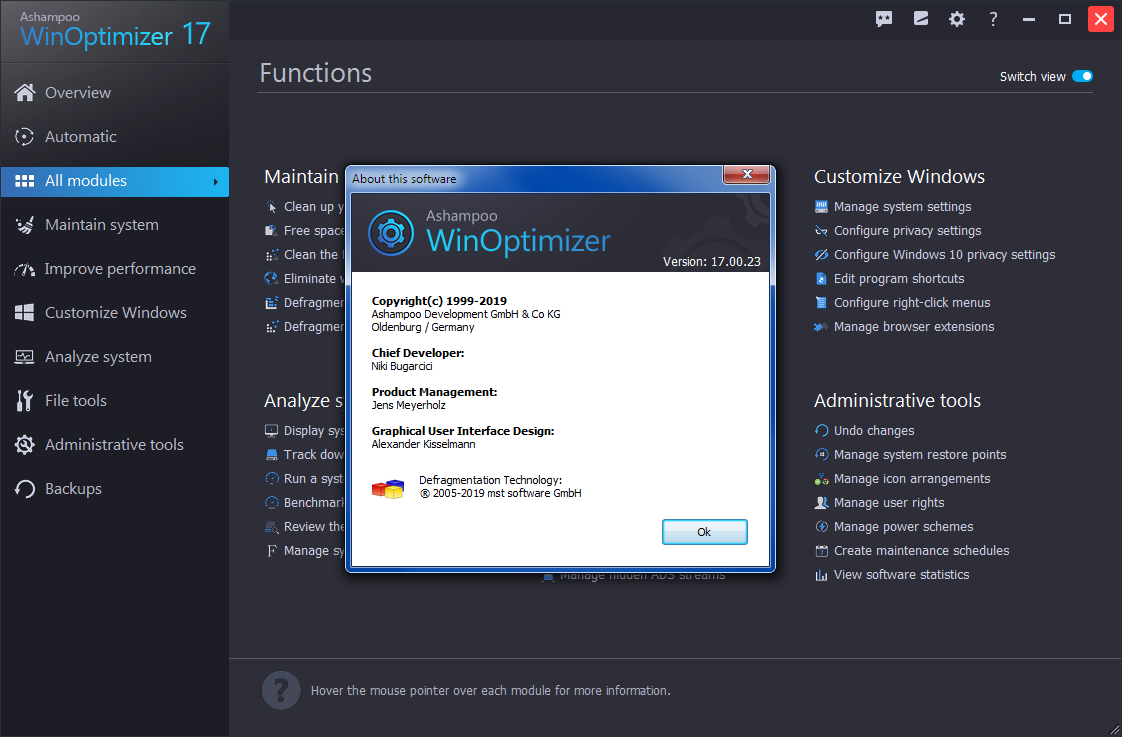
Task: Select the Customize Windows logo icon
Action: (25, 313)
